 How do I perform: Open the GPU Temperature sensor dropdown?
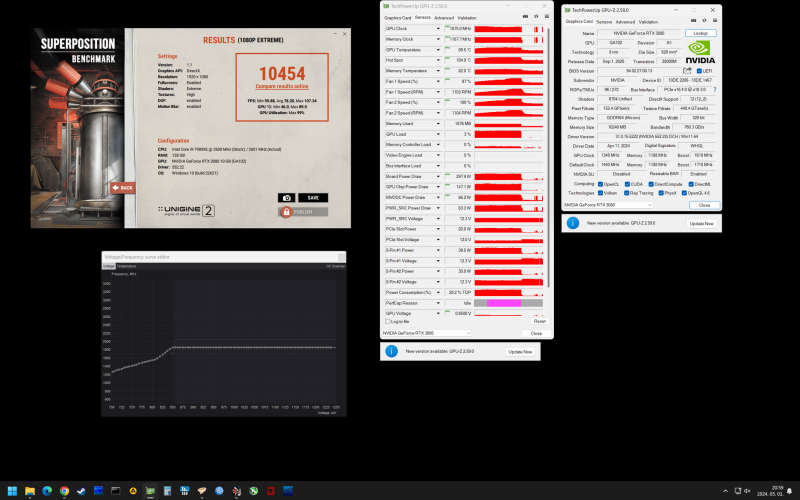[438, 50]
